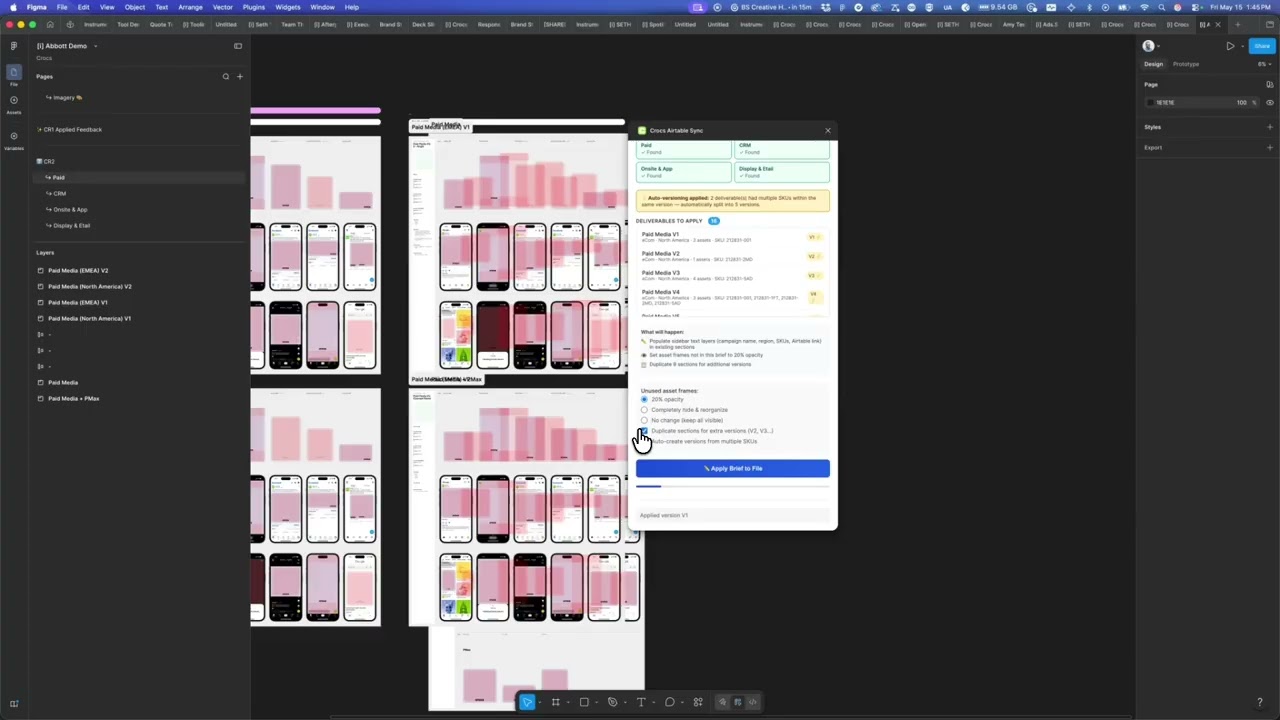Select the Rectangle shape tool
This screenshot has height=720, width=1280.
click(584, 702)
